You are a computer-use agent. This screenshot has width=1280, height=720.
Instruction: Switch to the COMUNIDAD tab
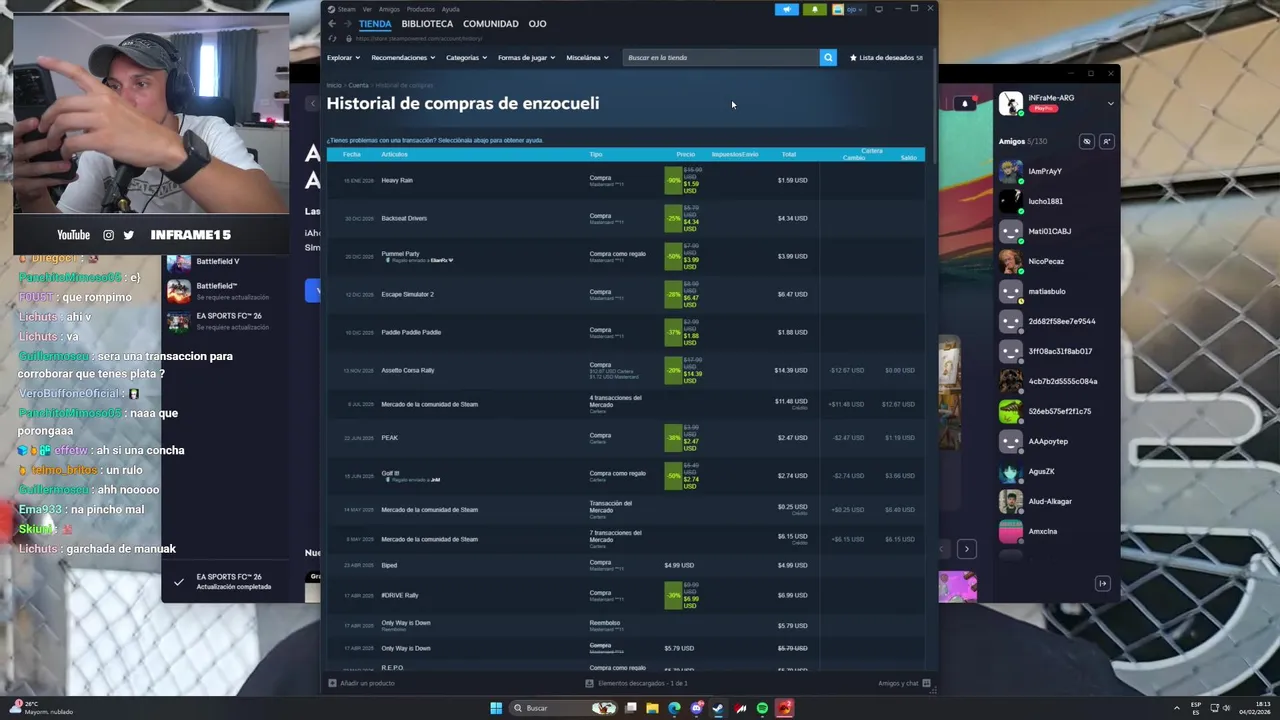(491, 24)
